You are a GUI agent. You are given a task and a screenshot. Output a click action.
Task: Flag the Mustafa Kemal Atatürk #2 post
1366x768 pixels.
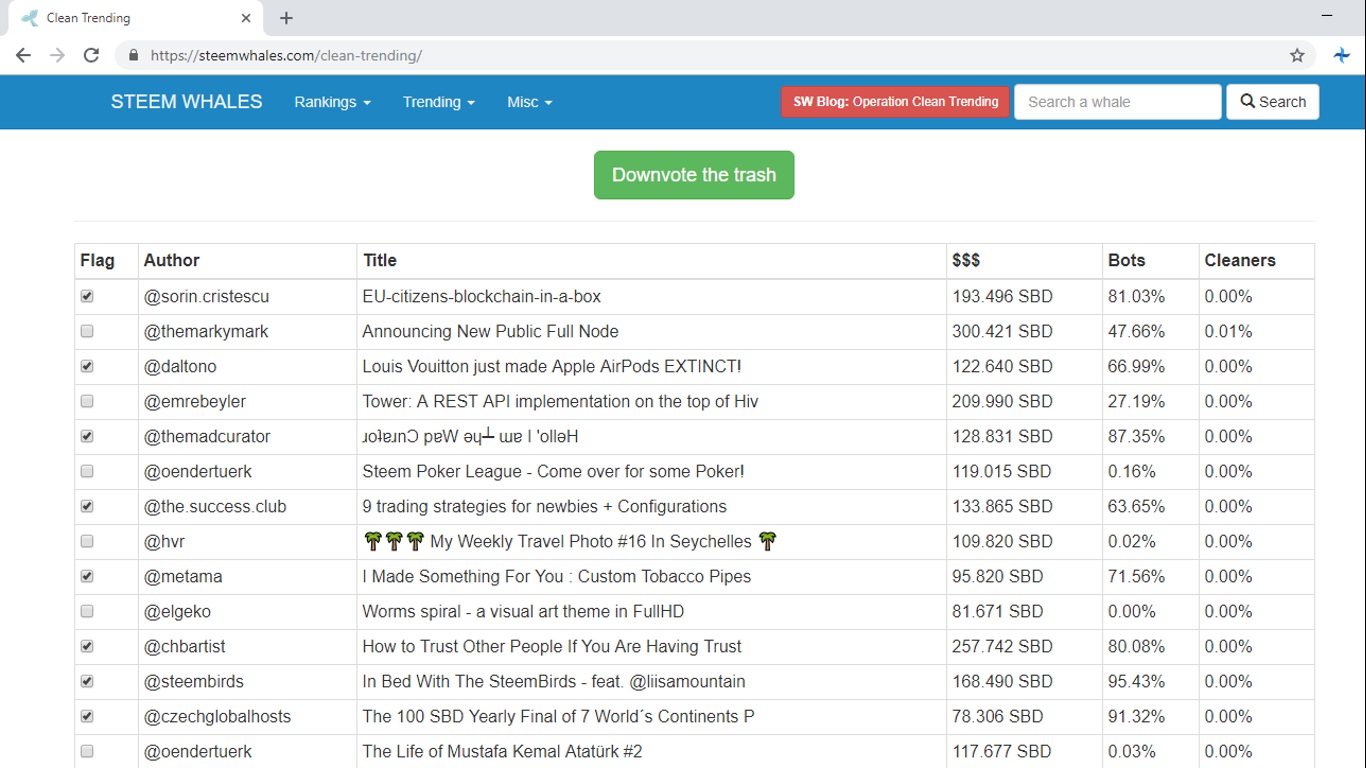[87, 751]
